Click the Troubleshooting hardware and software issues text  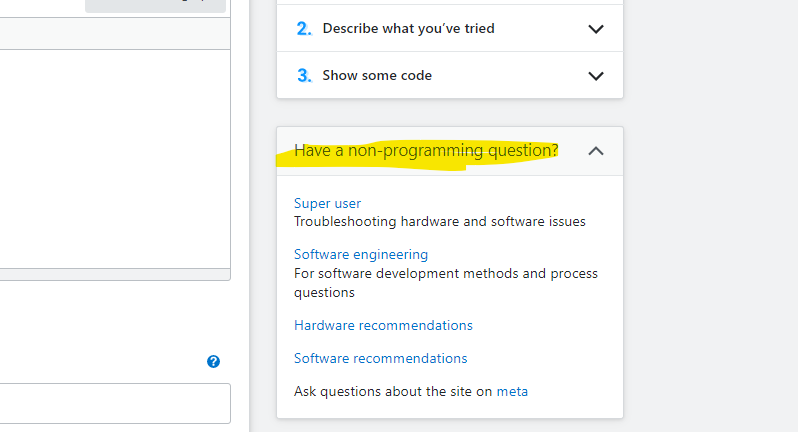[439, 221]
